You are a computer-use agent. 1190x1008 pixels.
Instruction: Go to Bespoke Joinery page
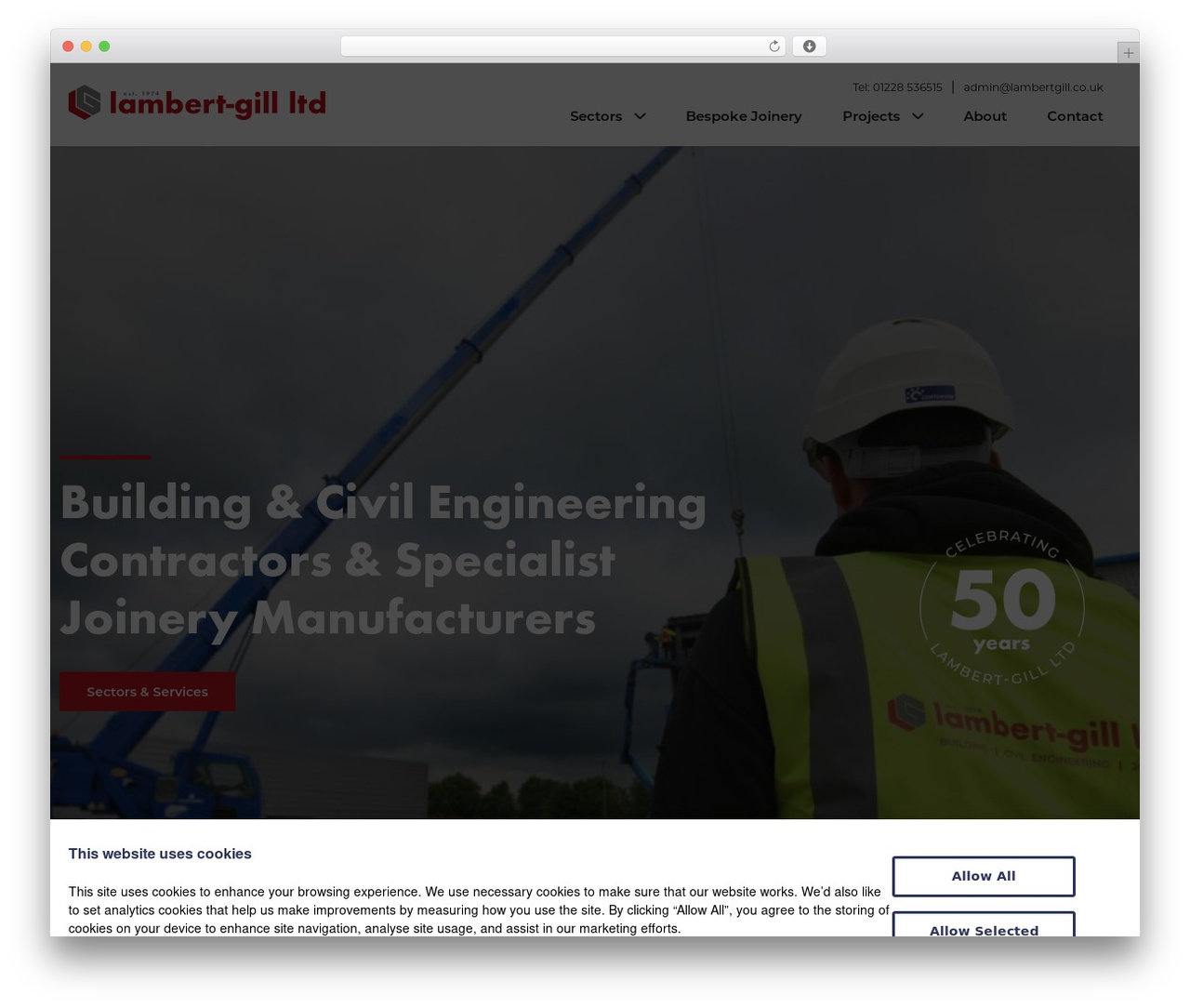tap(744, 116)
